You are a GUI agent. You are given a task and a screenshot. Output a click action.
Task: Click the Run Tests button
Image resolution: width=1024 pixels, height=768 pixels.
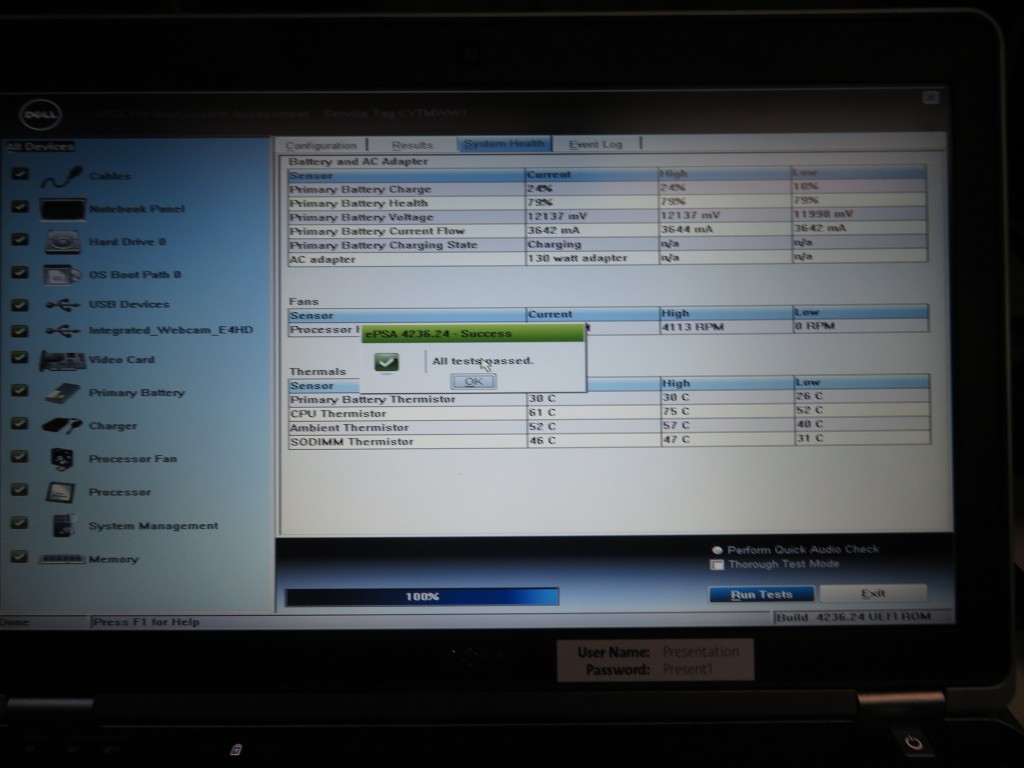[x=761, y=594]
